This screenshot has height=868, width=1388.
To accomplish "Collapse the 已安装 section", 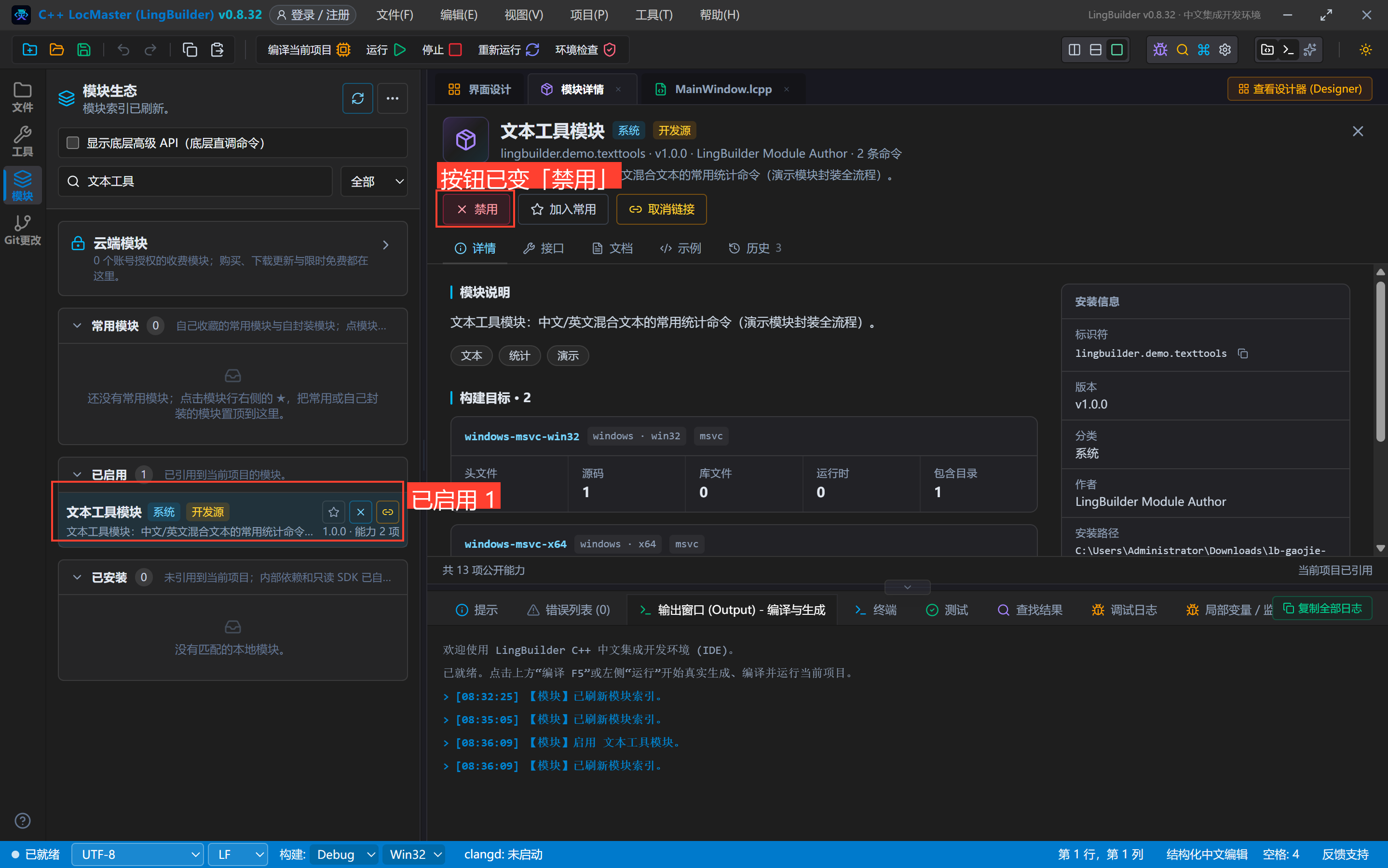I will [x=77, y=577].
